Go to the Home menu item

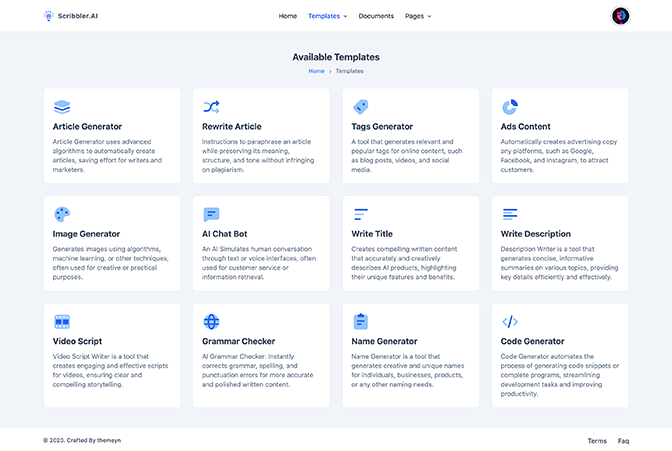point(288,16)
